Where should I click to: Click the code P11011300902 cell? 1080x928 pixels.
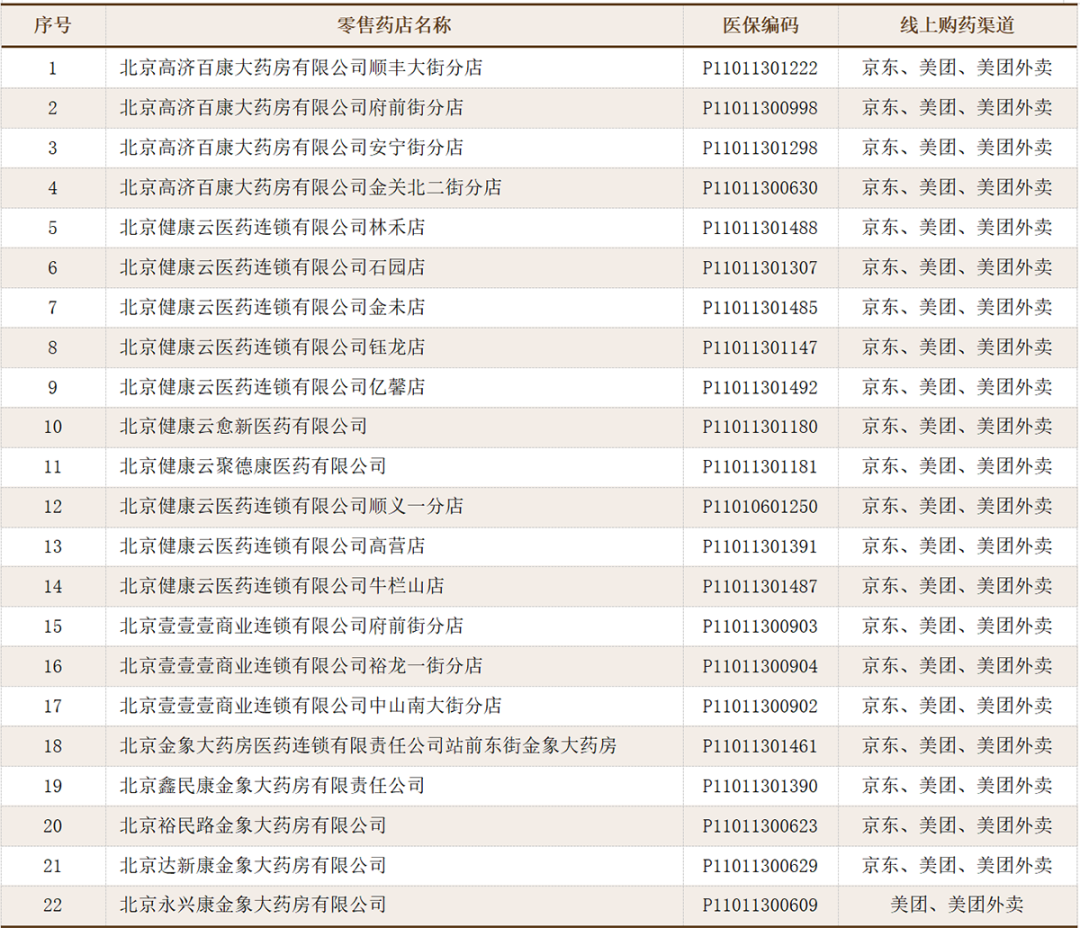[760, 706]
